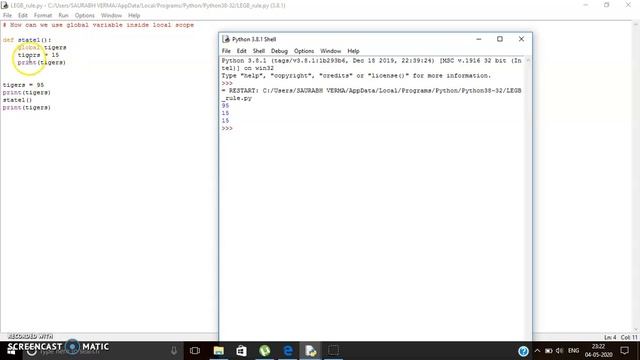Open Format menu in the editor window
The width and height of the screenshot is (640, 360).
pyautogui.click(x=43, y=16)
